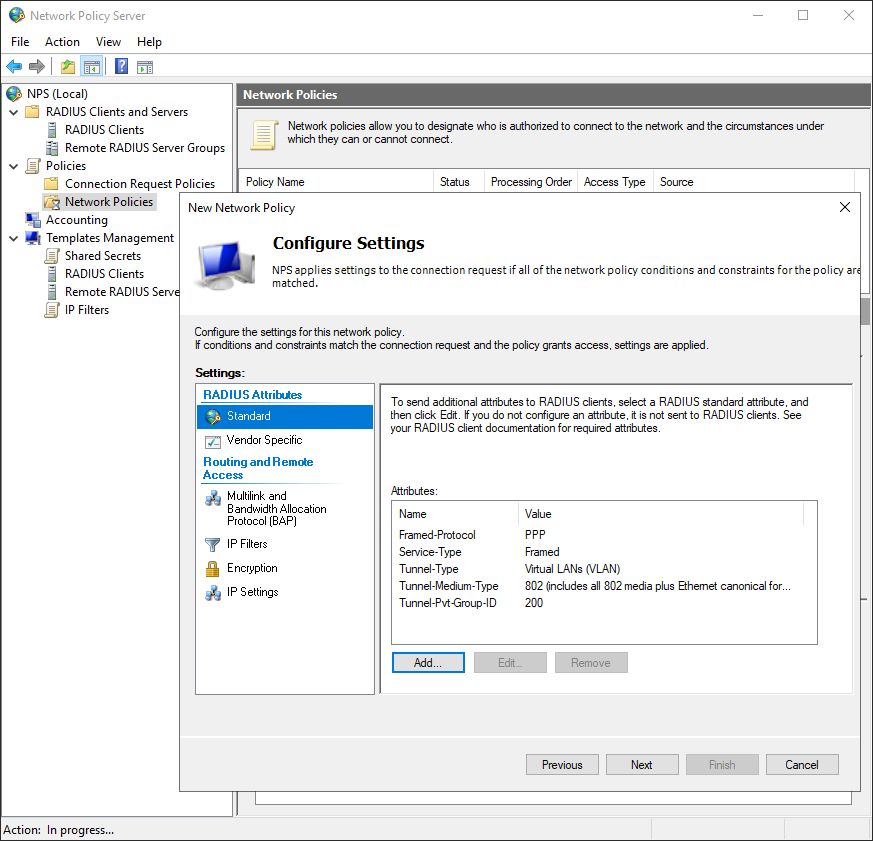Select the Encryption settings entry
This screenshot has height=841, width=873.
(x=285, y=568)
